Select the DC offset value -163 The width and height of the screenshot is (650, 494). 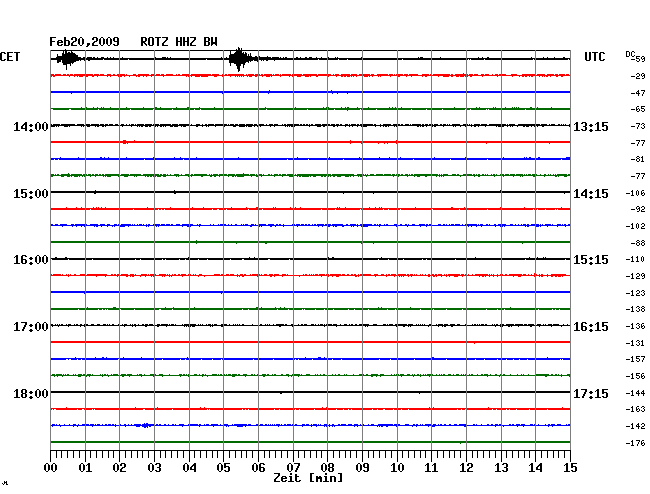coord(635,409)
